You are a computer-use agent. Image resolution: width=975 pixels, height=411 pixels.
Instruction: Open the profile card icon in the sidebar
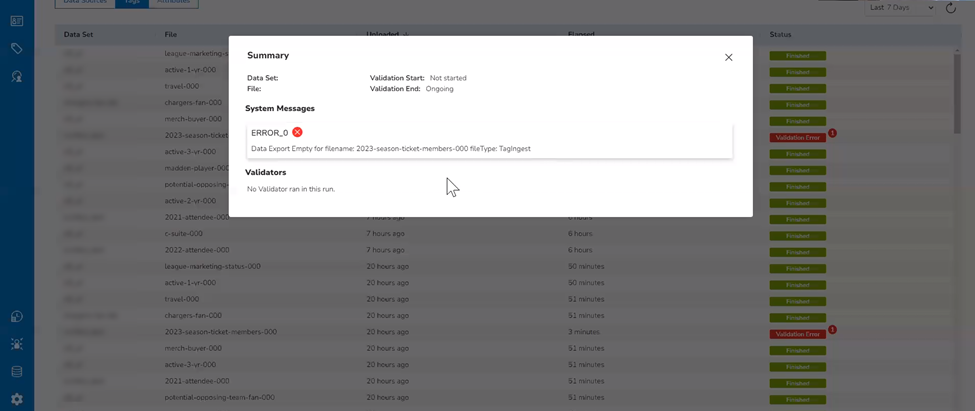pos(17,21)
